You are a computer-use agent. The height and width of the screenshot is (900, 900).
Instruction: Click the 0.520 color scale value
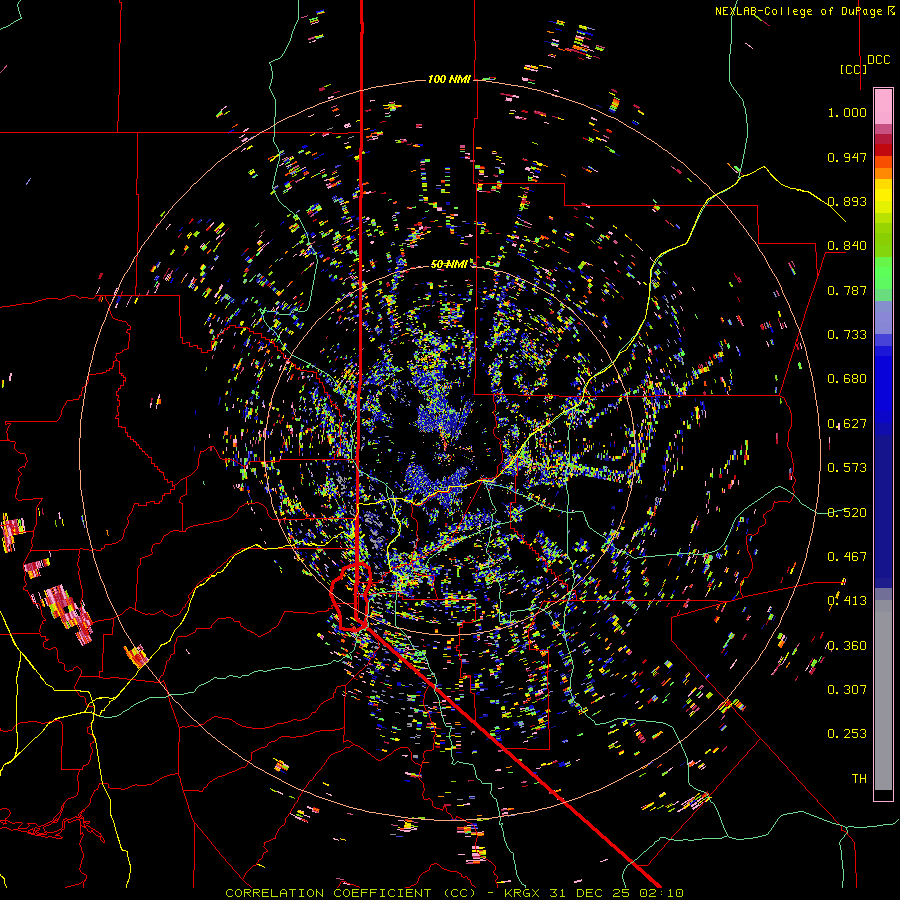pyautogui.click(x=847, y=513)
